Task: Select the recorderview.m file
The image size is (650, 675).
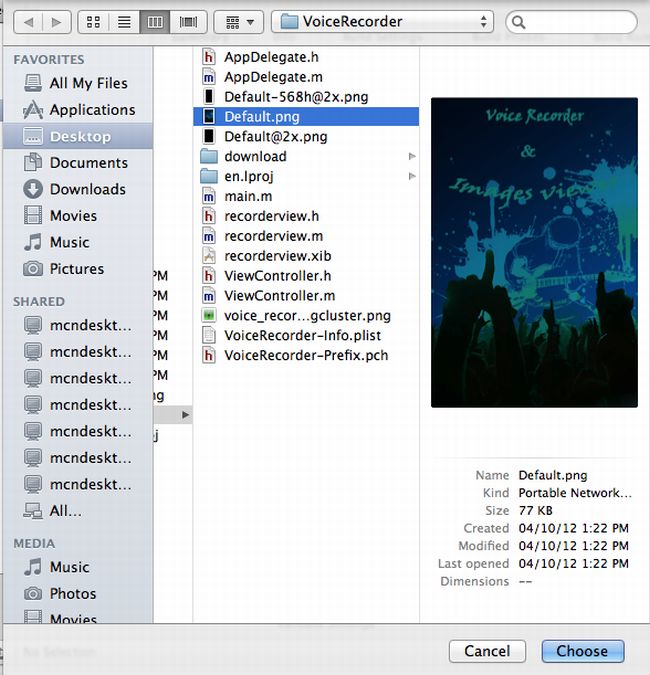Action: (x=306, y=236)
